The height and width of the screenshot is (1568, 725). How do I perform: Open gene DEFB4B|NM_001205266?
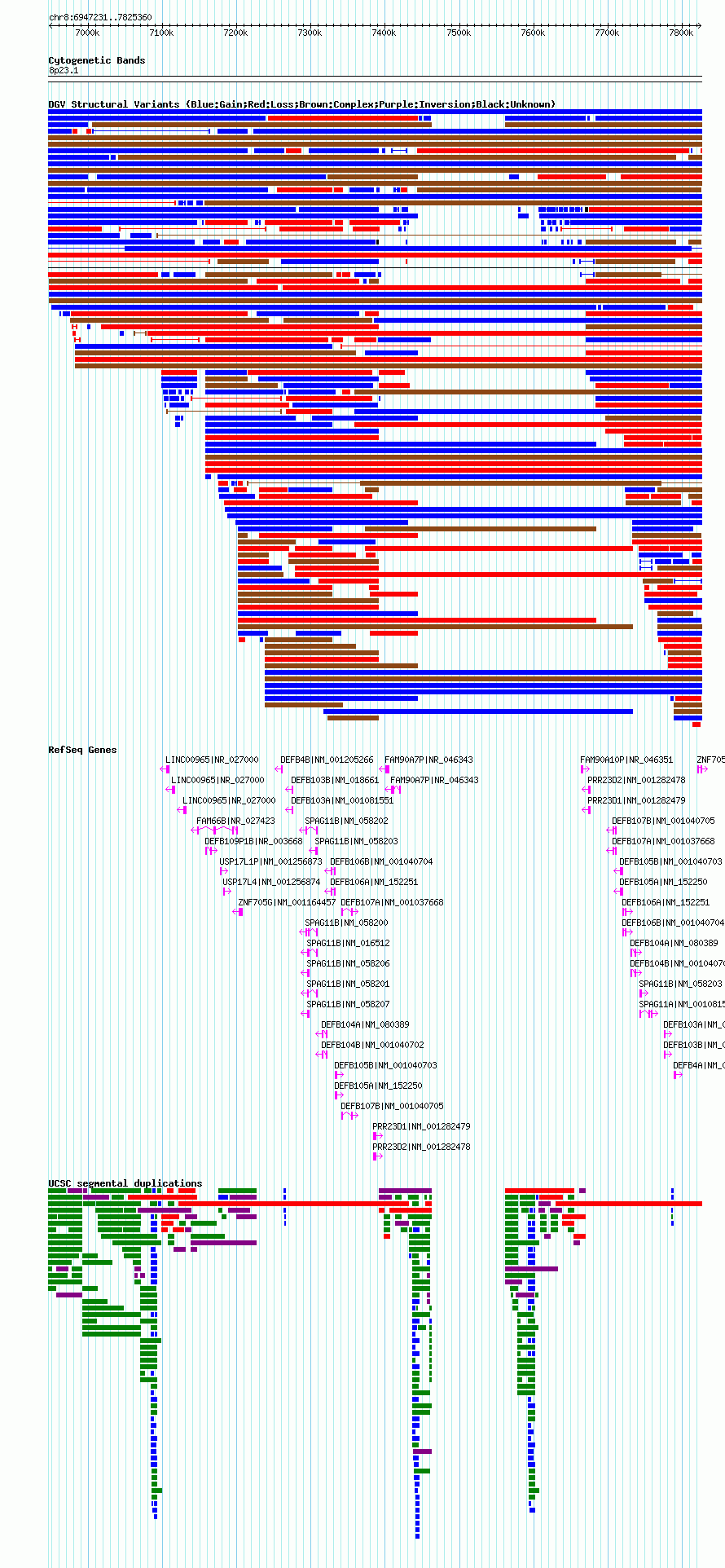click(327, 760)
